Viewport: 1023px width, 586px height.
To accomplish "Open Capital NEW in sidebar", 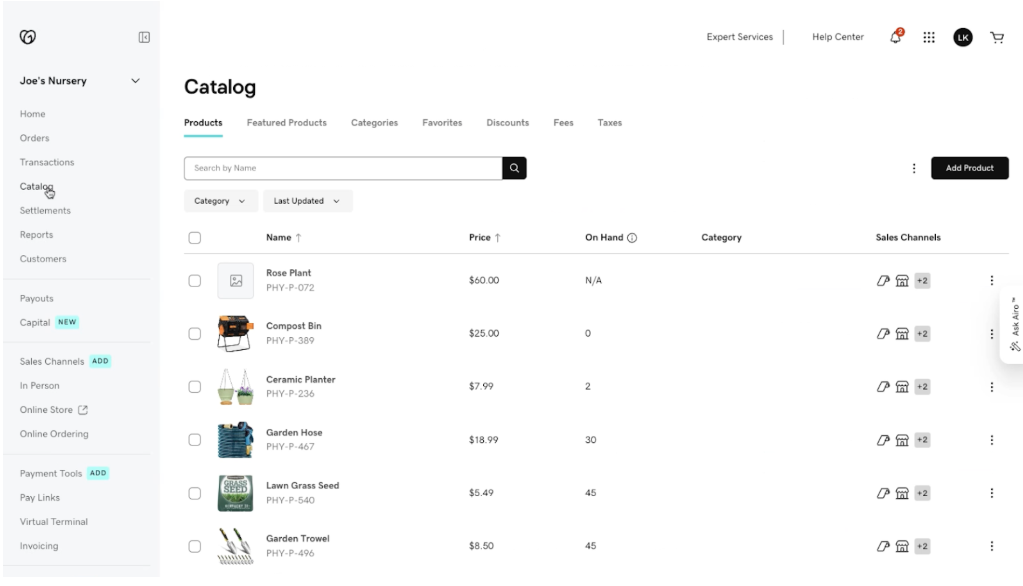I will coord(49,322).
